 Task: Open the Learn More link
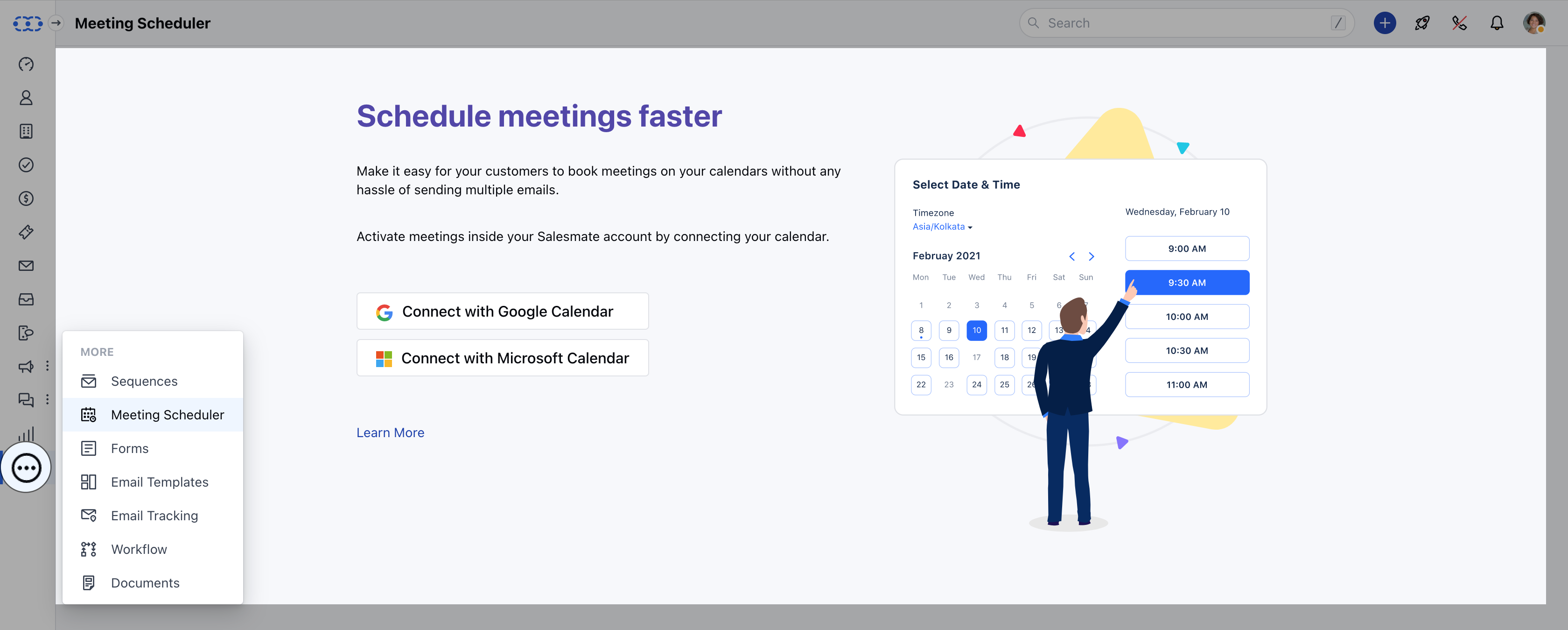(x=390, y=432)
